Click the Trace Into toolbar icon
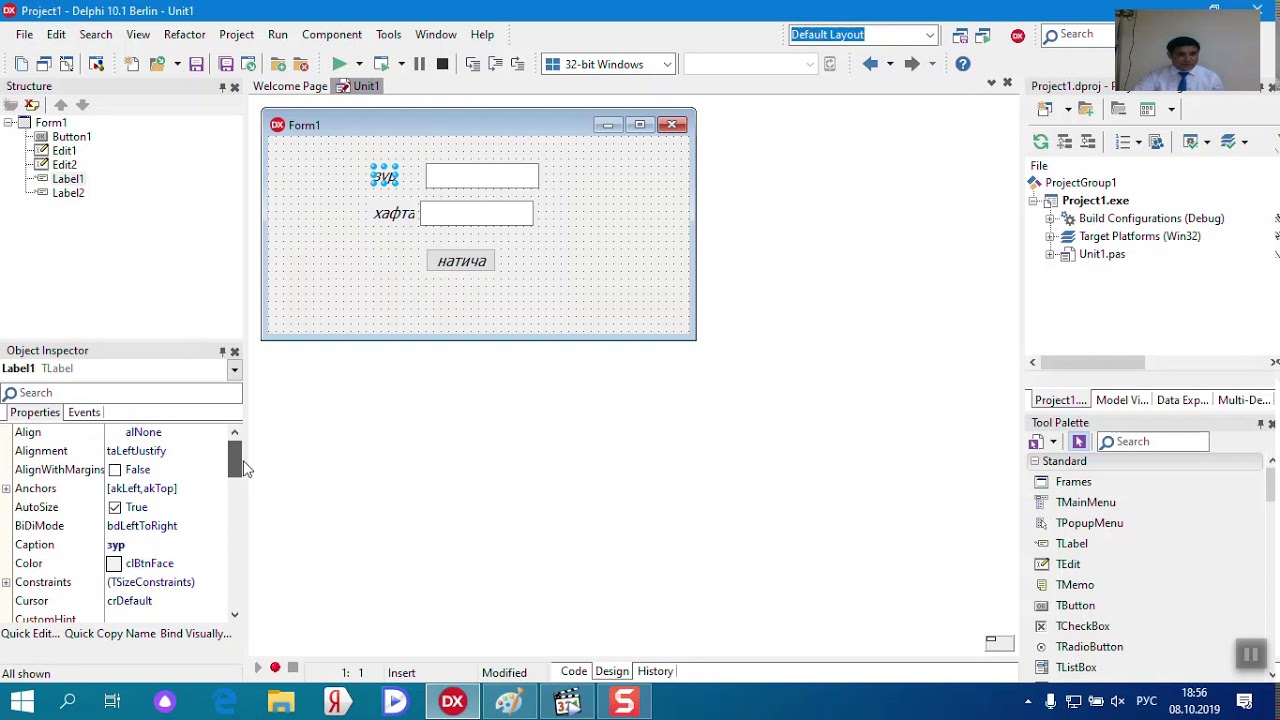Viewport: 1280px width, 720px height. (x=472, y=64)
